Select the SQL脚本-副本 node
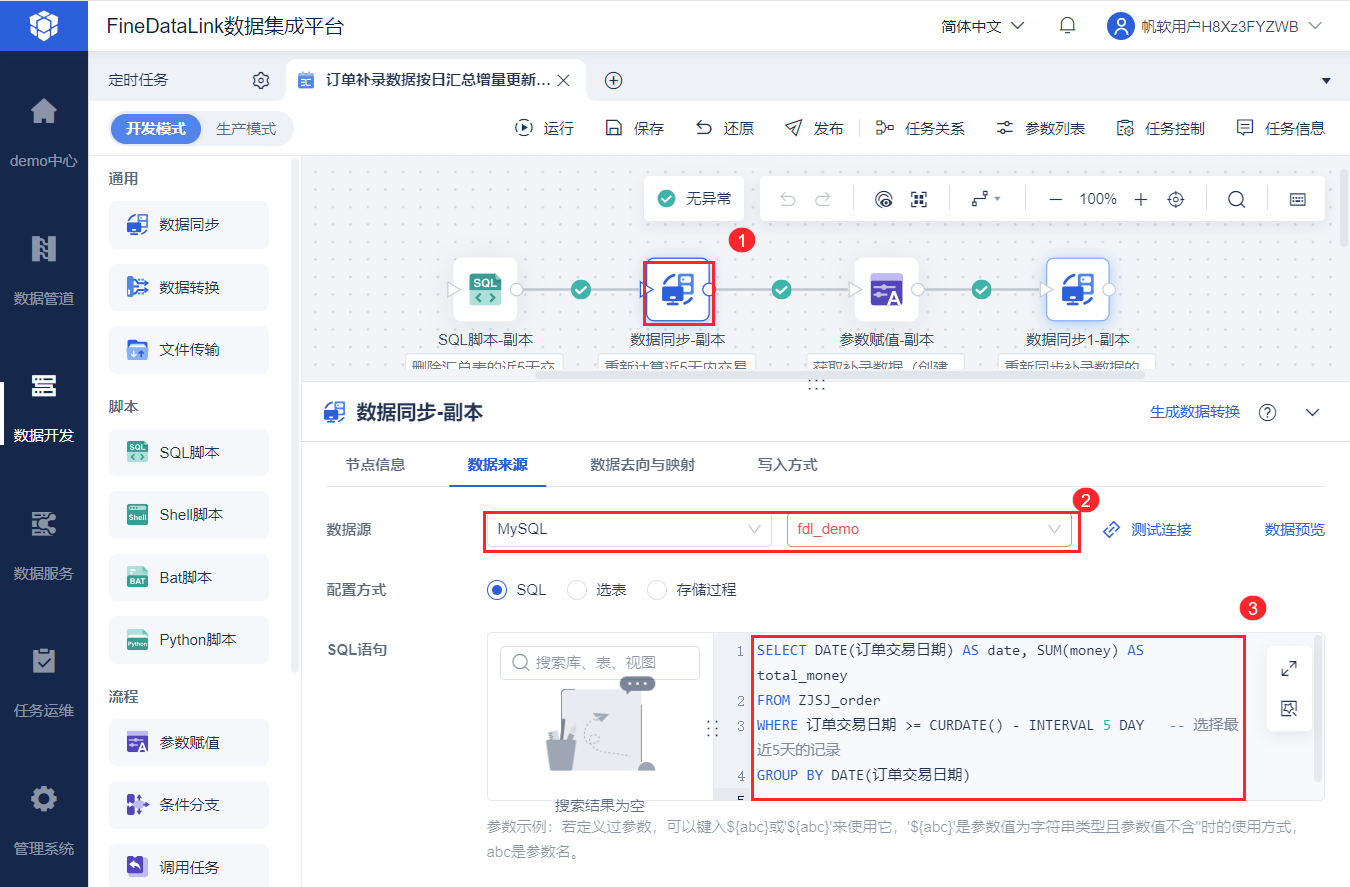 click(x=485, y=290)
